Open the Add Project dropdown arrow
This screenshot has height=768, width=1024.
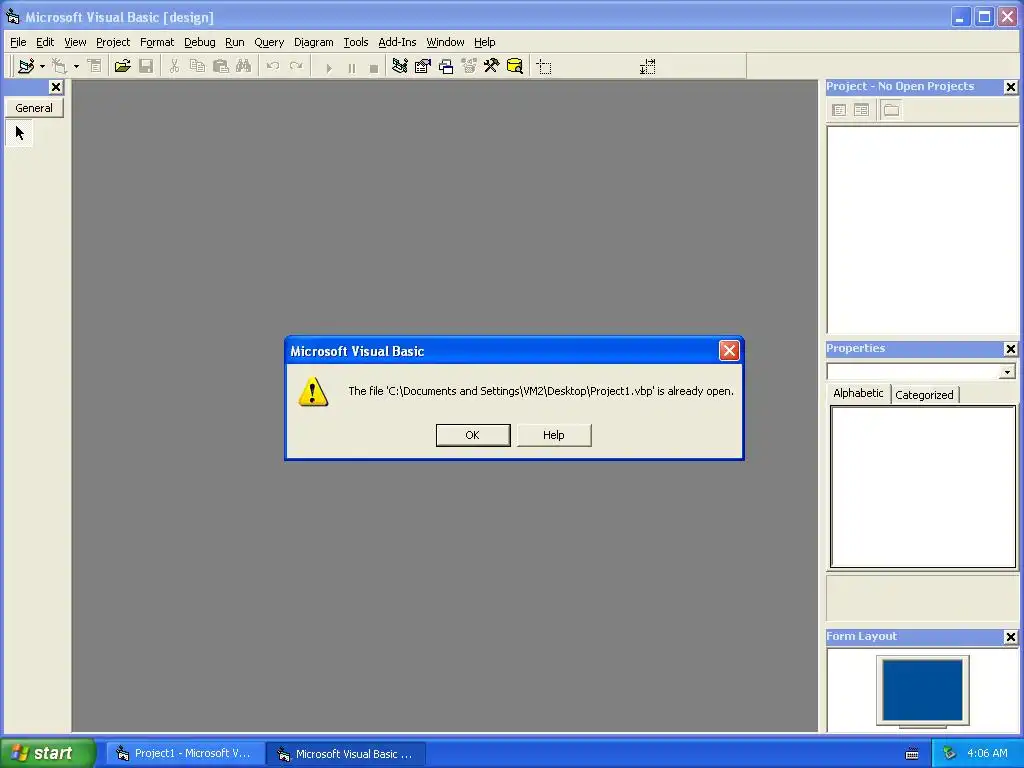coord(42,66)
